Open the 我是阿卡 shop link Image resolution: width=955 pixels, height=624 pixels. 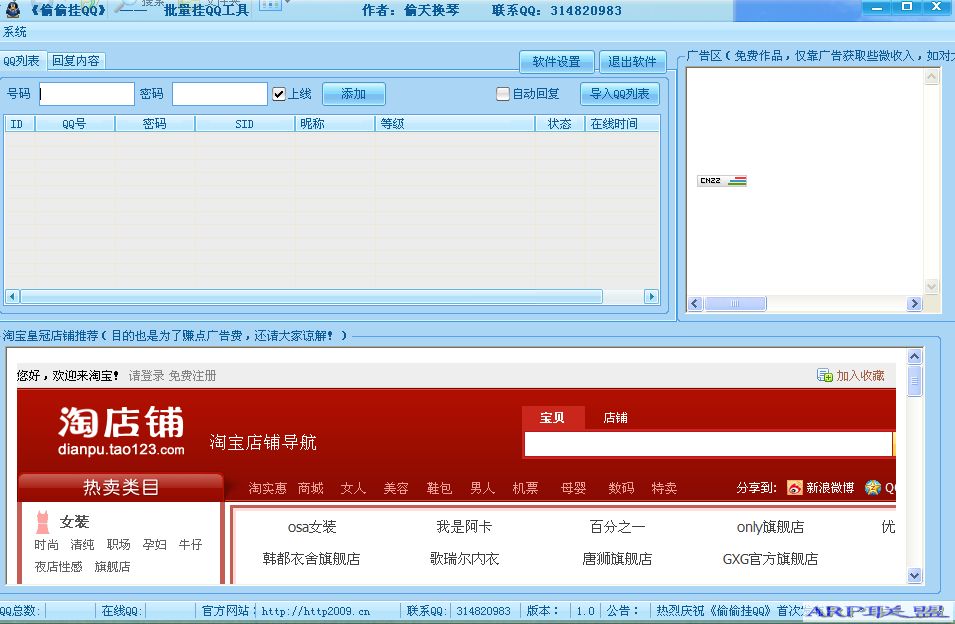(464, 527)
